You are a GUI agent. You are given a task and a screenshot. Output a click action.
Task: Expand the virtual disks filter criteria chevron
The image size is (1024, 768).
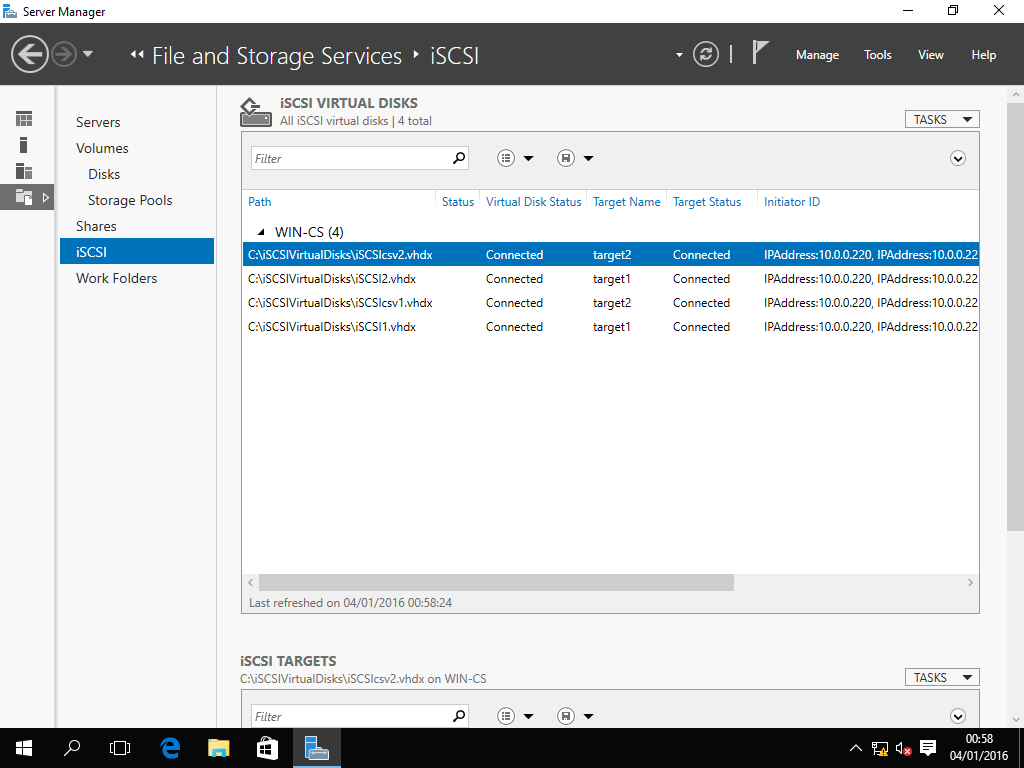[958, 158]
